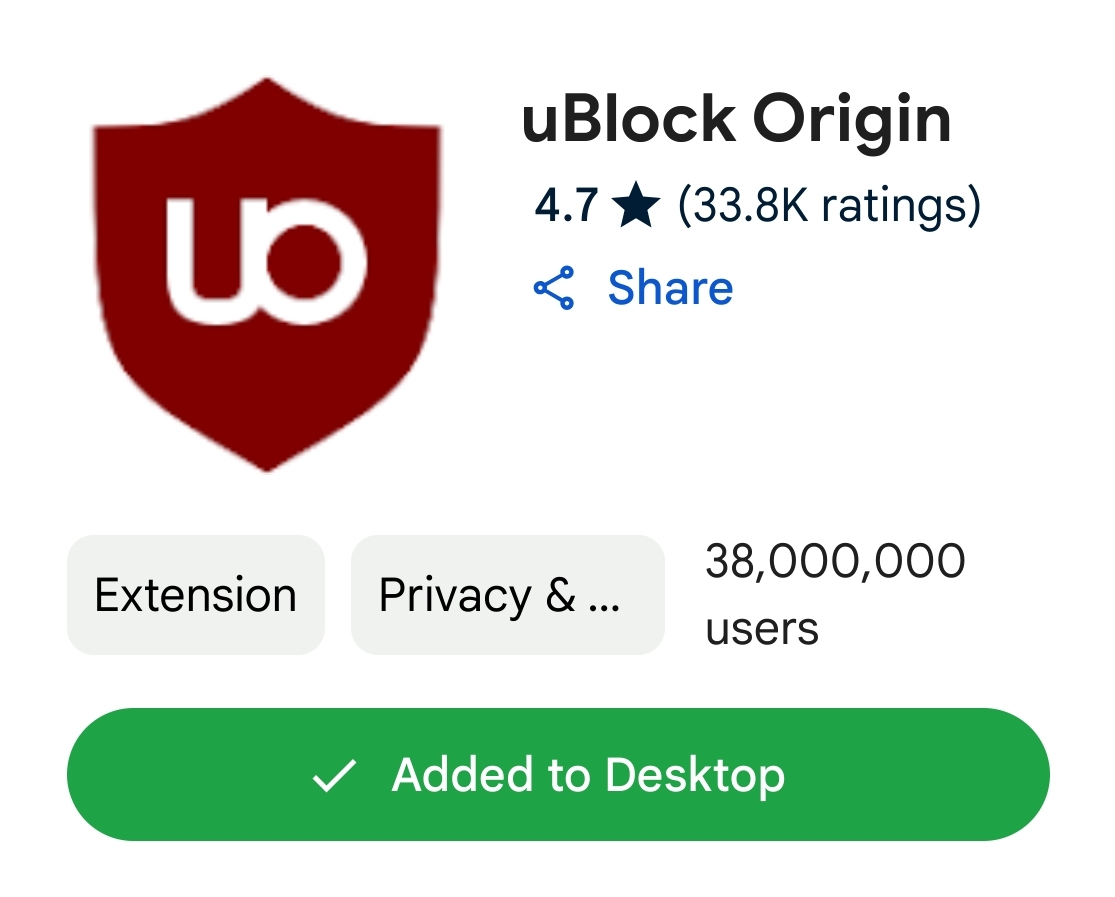
Task: Open the Share link
Action: 670,287
